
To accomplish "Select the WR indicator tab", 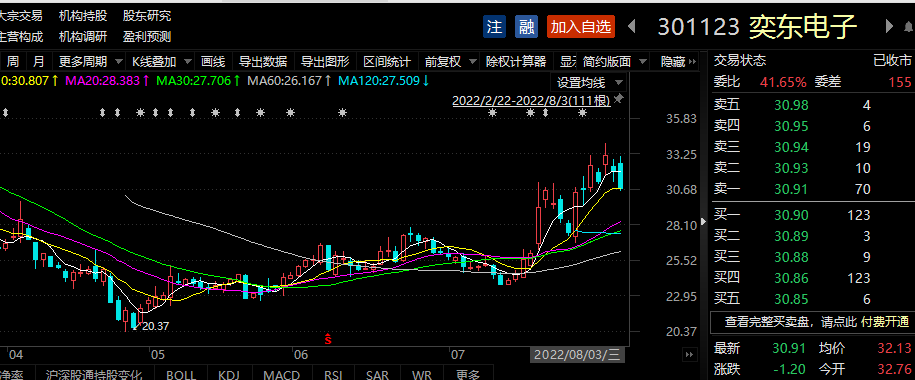I will click(x=421, y=374).
